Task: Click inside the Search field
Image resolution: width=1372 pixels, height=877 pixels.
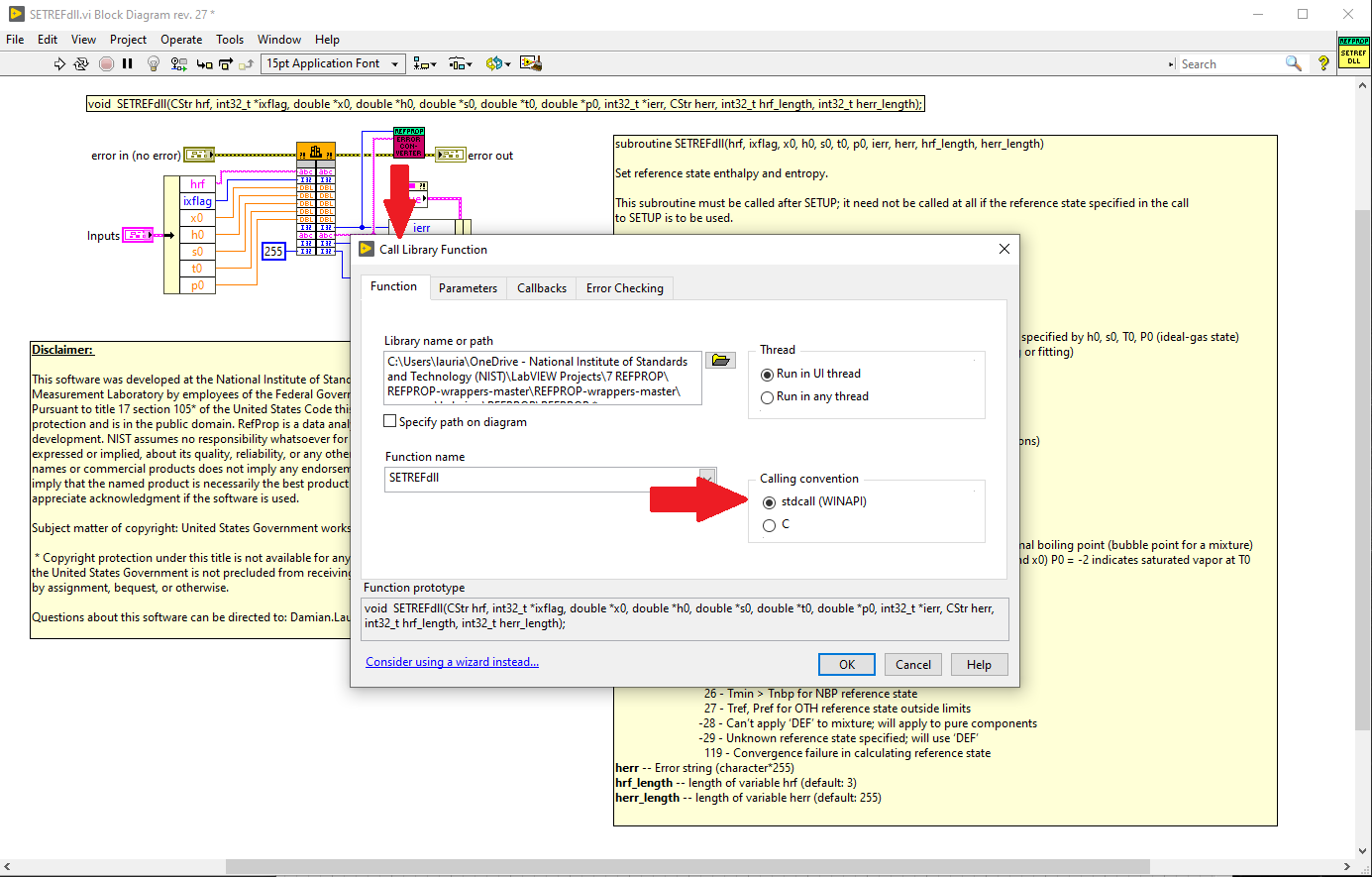Action: click(1228, 62)
